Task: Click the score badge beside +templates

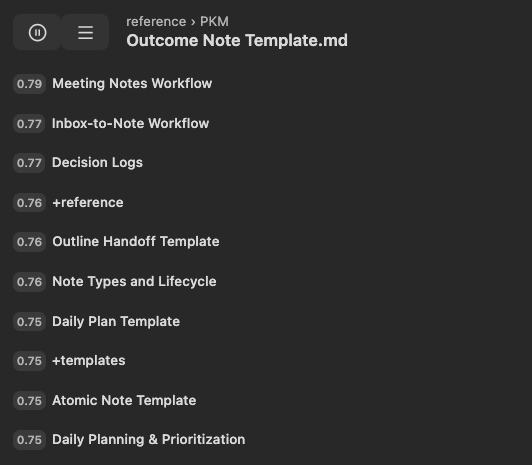Action: pyautogui.click(x=30, y=361)
